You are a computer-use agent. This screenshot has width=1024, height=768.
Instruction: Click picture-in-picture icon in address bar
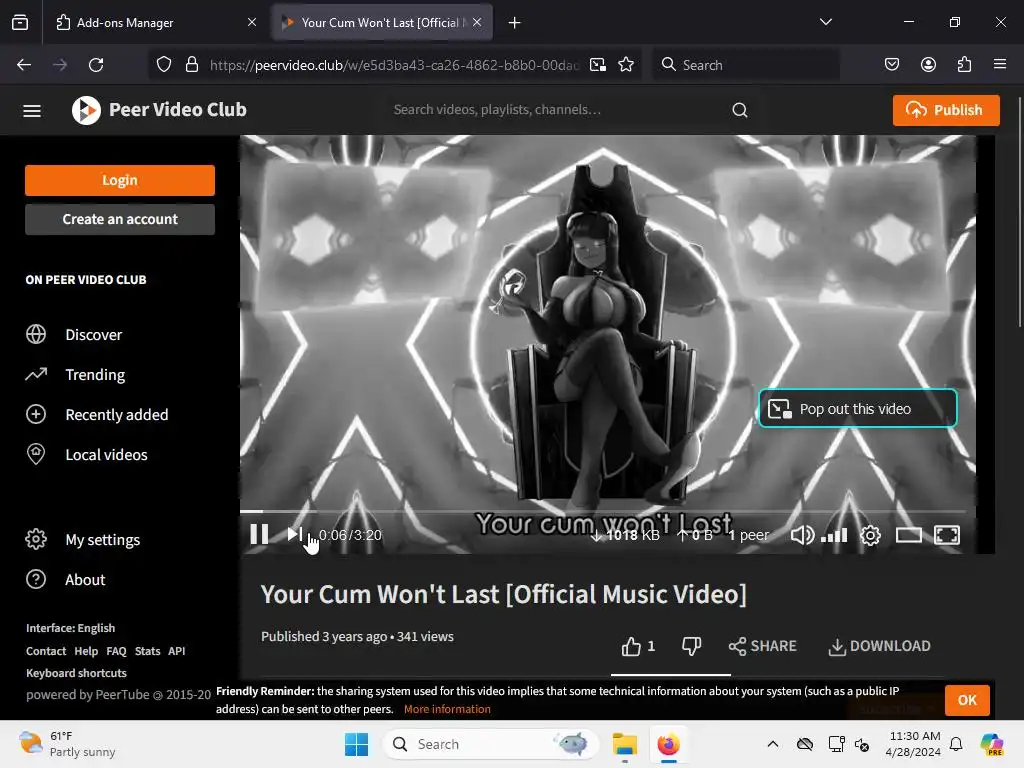(598, 65)
